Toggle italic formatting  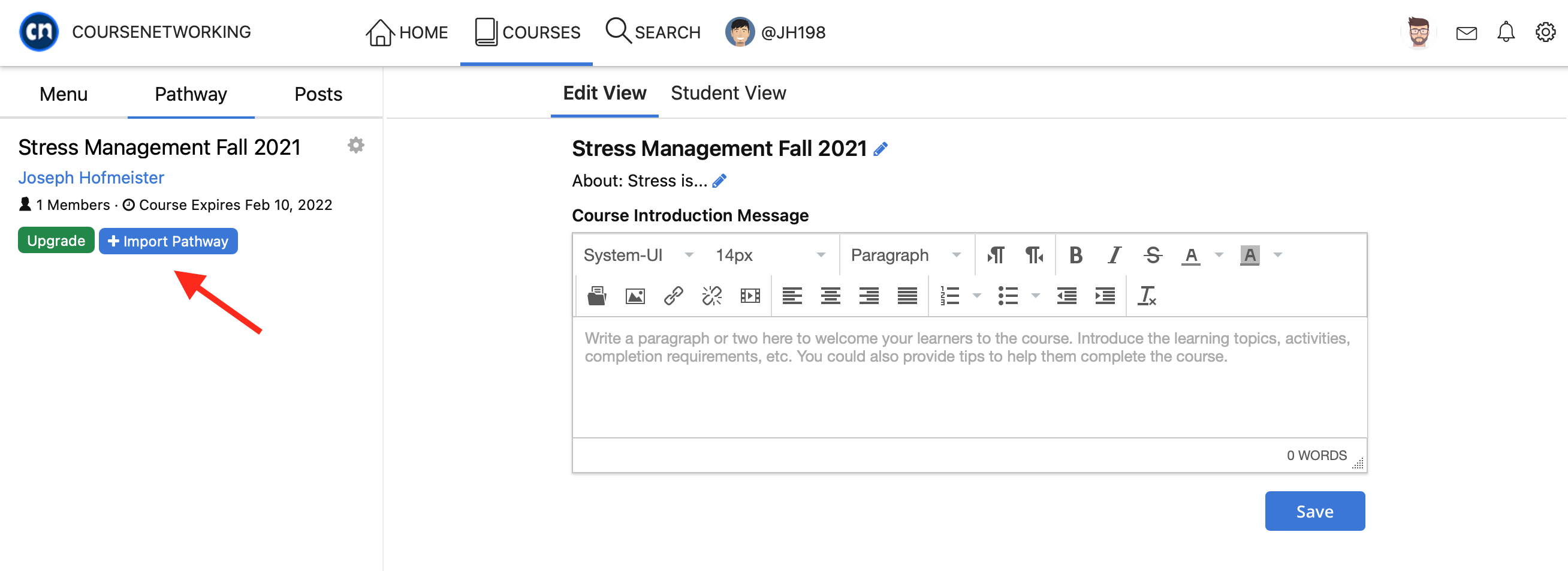pos(1114,255)
